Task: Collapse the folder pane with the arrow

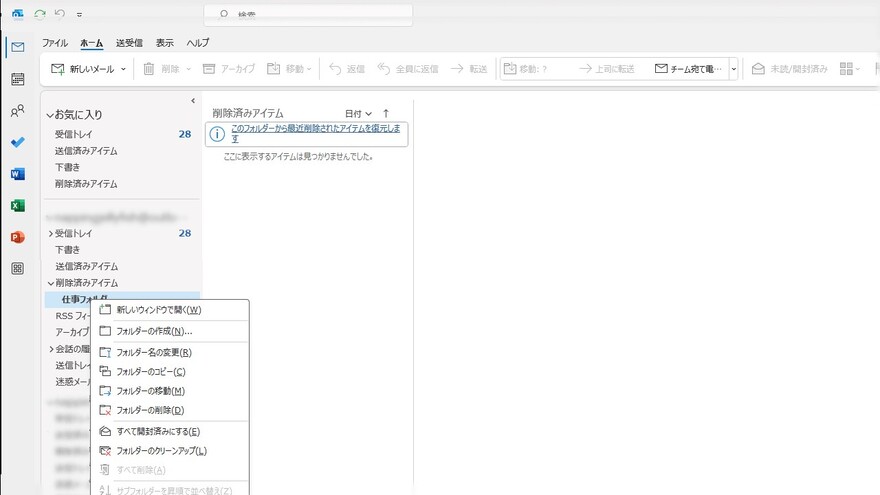Action: pos(193,101)
